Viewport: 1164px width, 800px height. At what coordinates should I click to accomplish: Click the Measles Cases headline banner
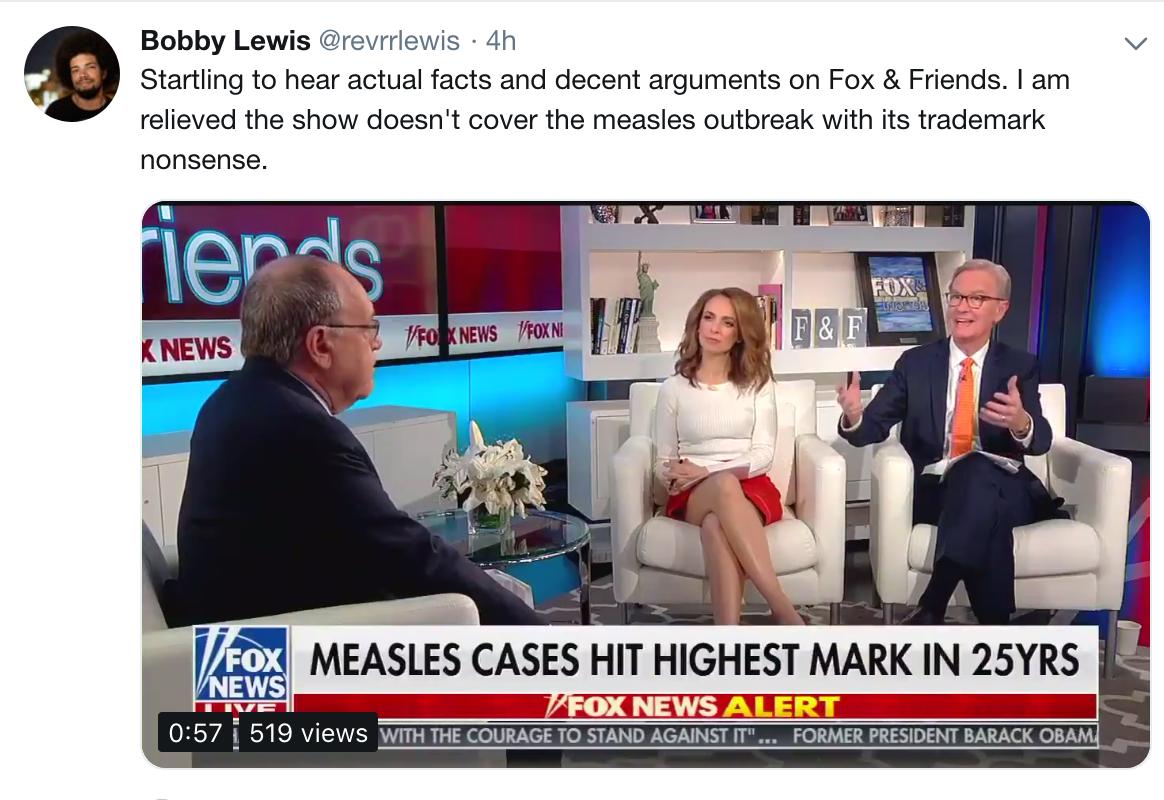pyautogui.click(x=694, y=660)
